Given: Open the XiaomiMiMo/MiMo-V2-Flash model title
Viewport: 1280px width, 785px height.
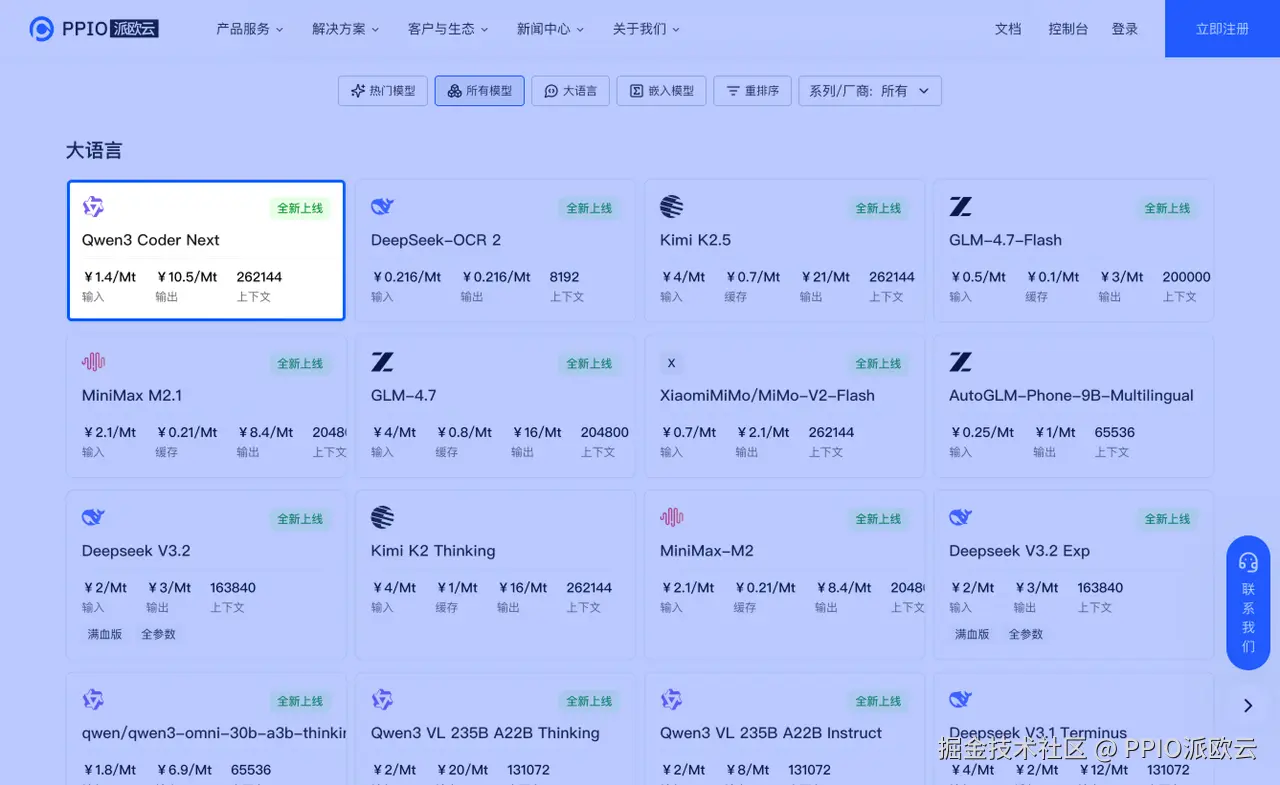Looking at the screenshot, I should point(767,395).
